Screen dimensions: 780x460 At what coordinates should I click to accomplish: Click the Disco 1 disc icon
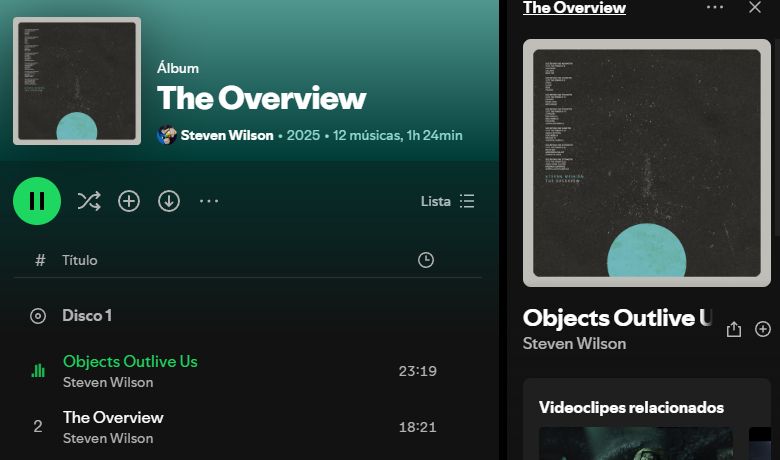point(38,316)
